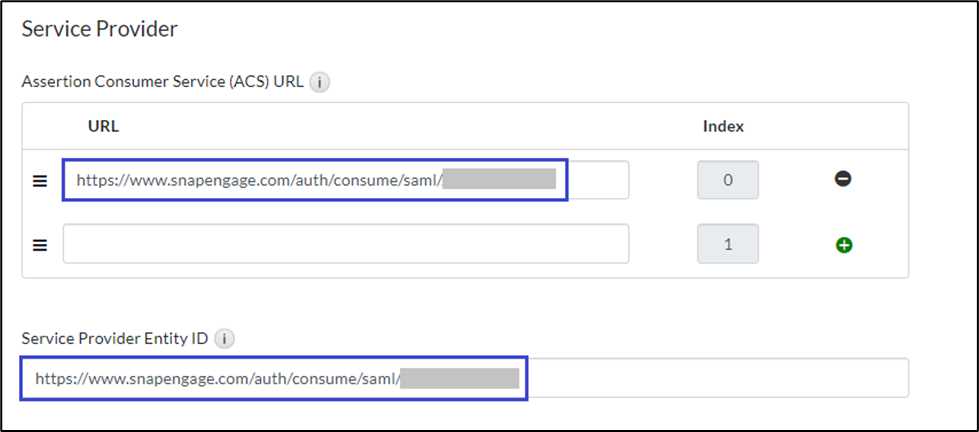This screenshot has width=979, height=432.
Task: Click the info icon beside ACS URL label
Action: click(320, 83)
